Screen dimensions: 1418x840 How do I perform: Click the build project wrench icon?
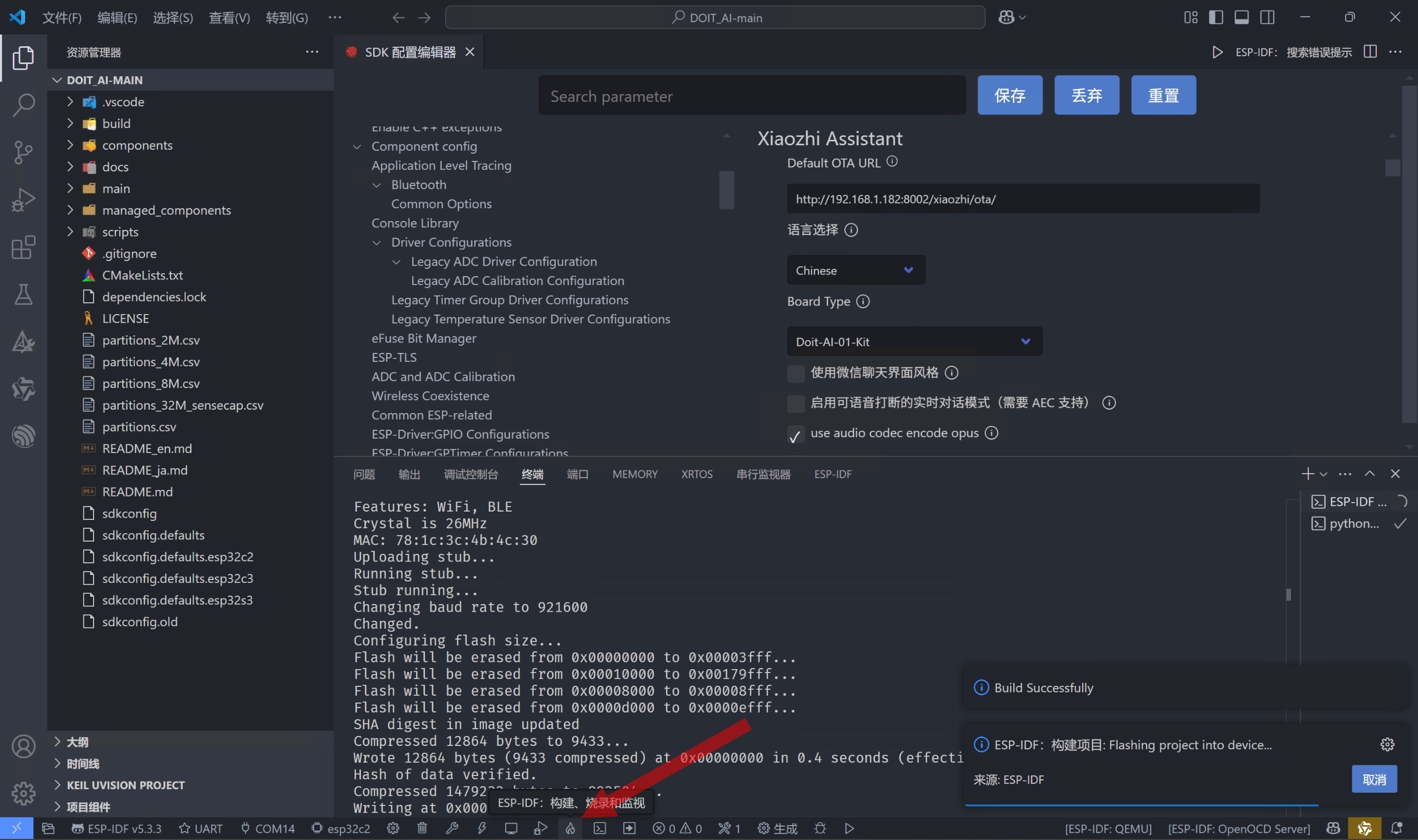coord(452,828)
